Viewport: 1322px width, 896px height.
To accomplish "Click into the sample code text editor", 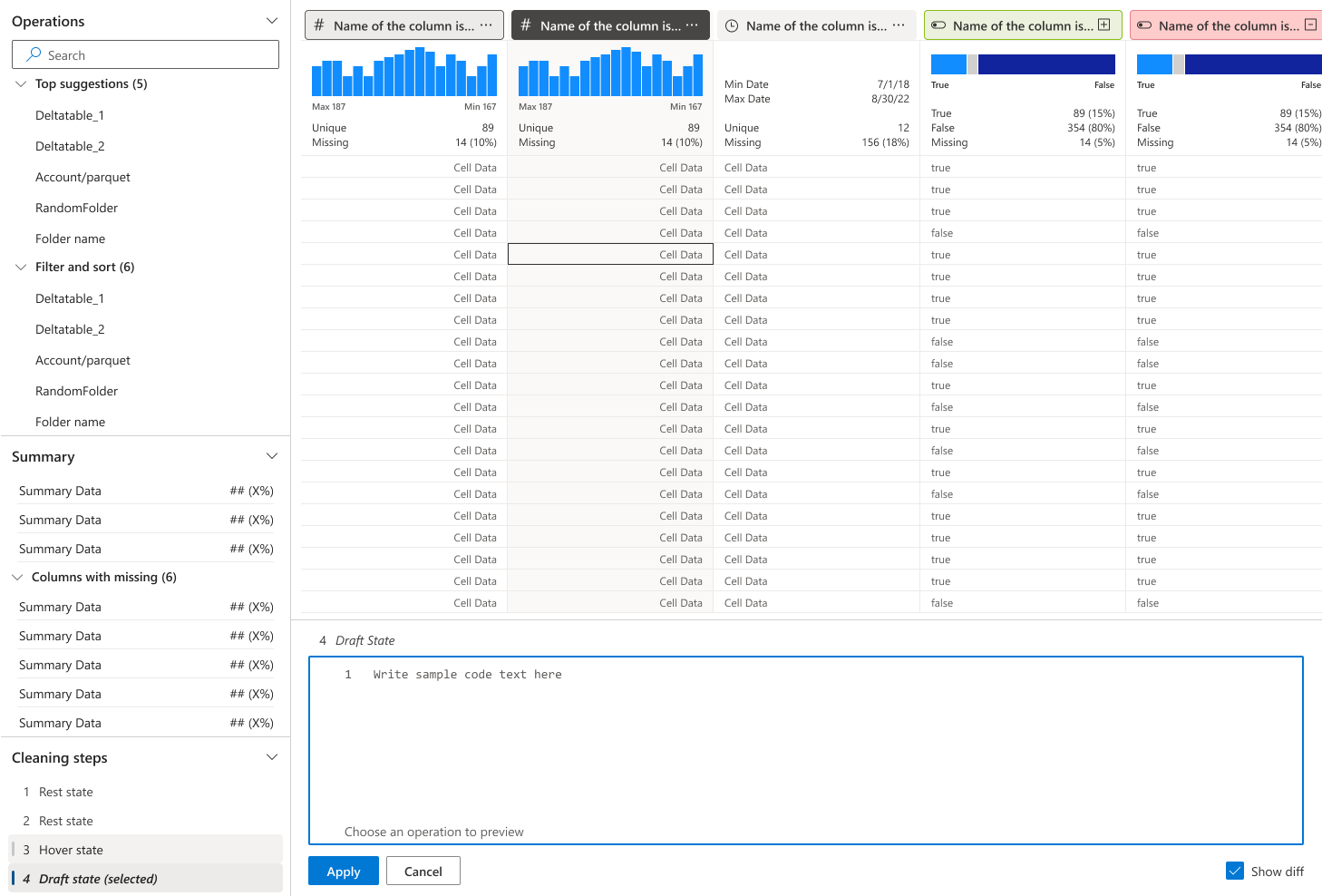I will pos(805,750).
